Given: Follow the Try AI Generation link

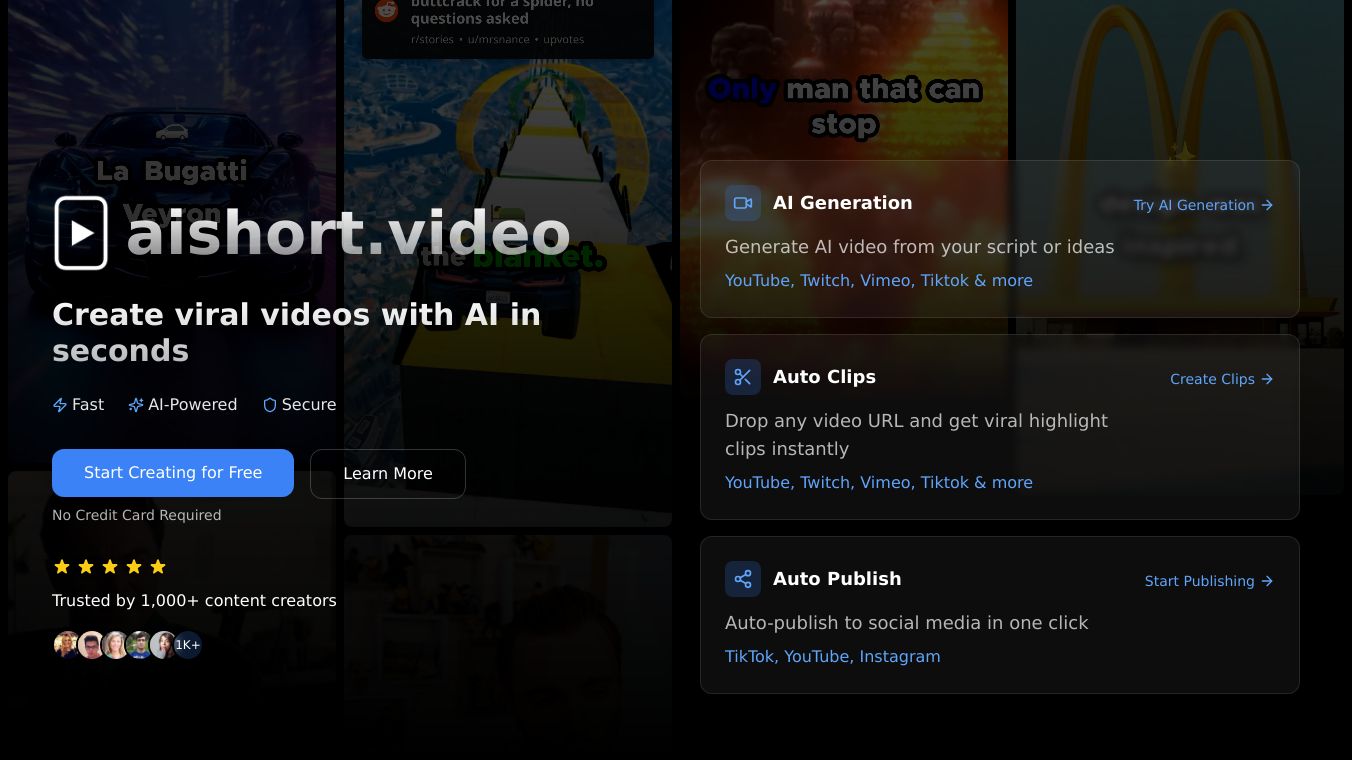Looking at the screenshot, I should pos(1203,205).
